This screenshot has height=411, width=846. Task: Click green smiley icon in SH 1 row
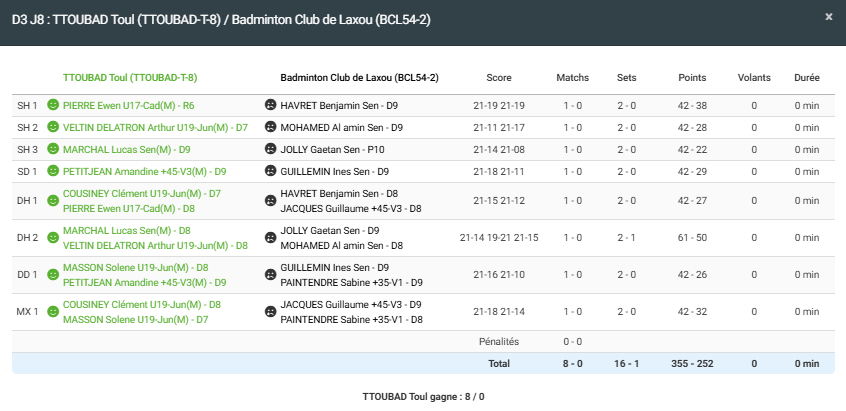point(53,105)
